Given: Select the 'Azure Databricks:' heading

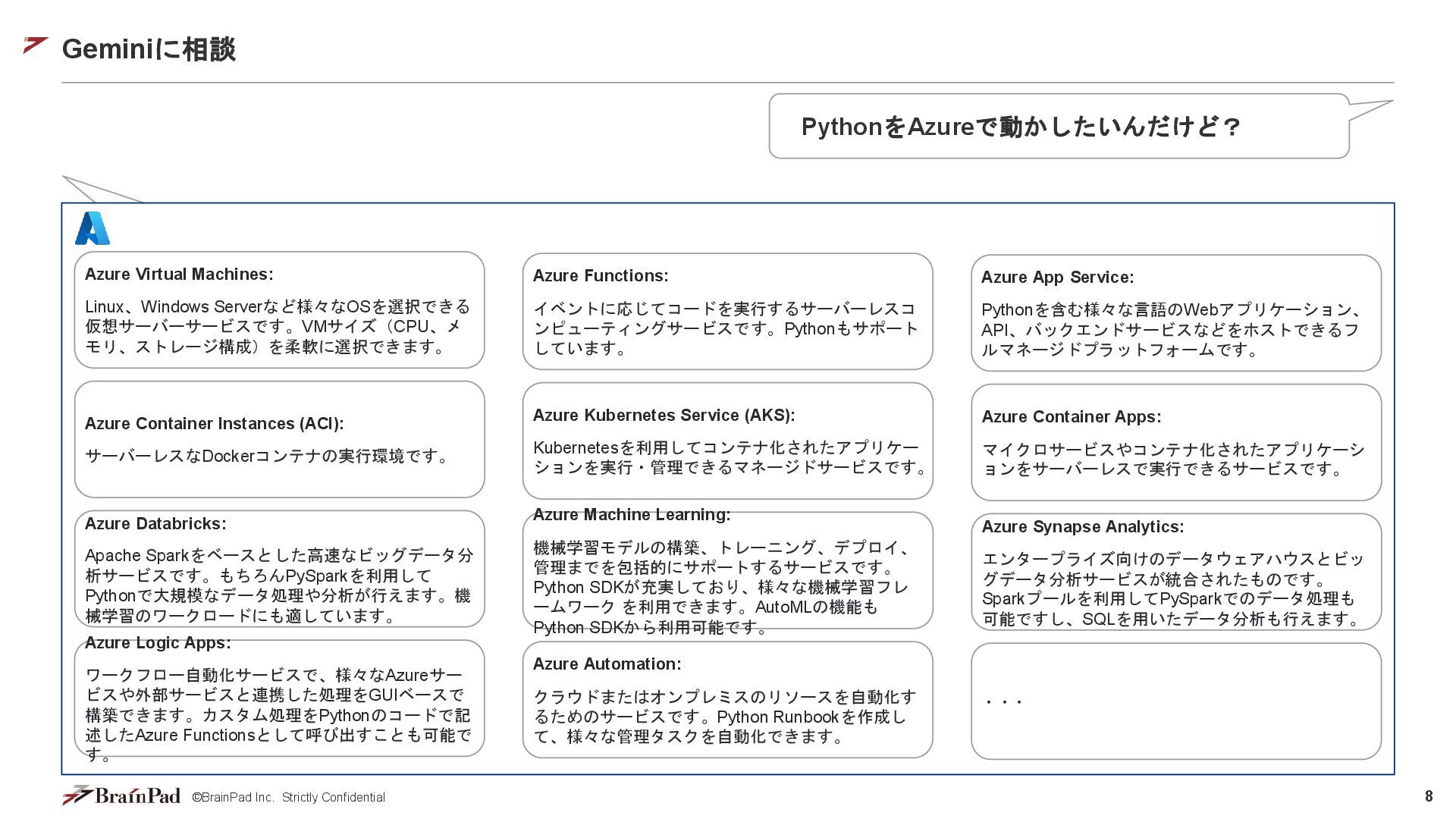Looking at the screenshot, I should [155, 524].
